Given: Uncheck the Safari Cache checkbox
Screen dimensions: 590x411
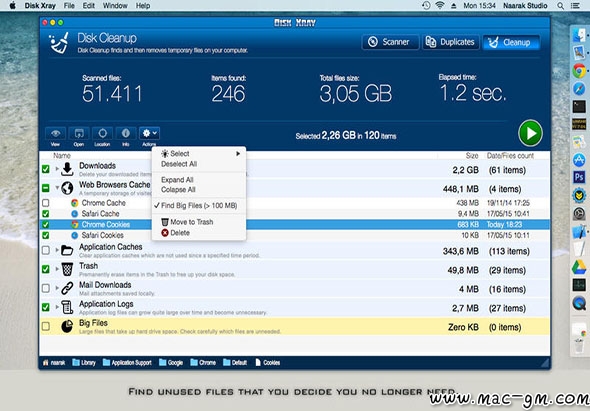Looking at the screenshot, I should pyautogui.click(x=46, y=214).
